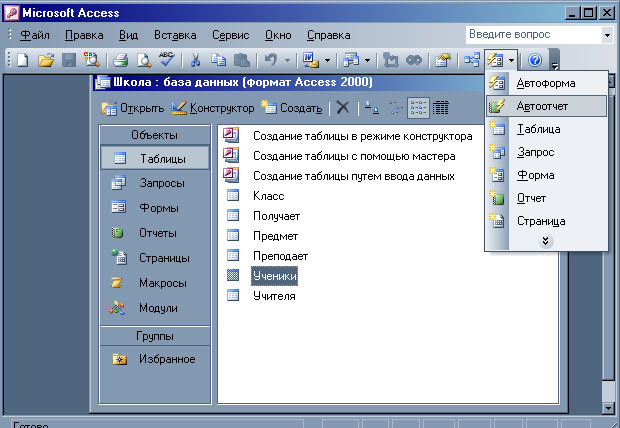This screenshot has height=428, width=620.
Task: Select Таблицы in Objects pane
Action: point(155,159)
